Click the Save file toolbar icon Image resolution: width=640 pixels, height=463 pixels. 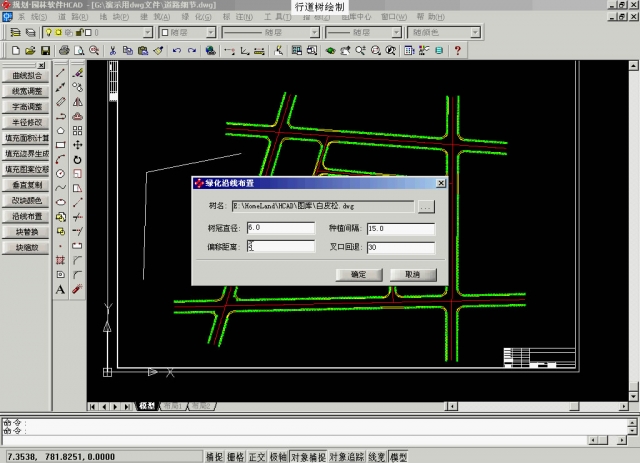(45, 50)
